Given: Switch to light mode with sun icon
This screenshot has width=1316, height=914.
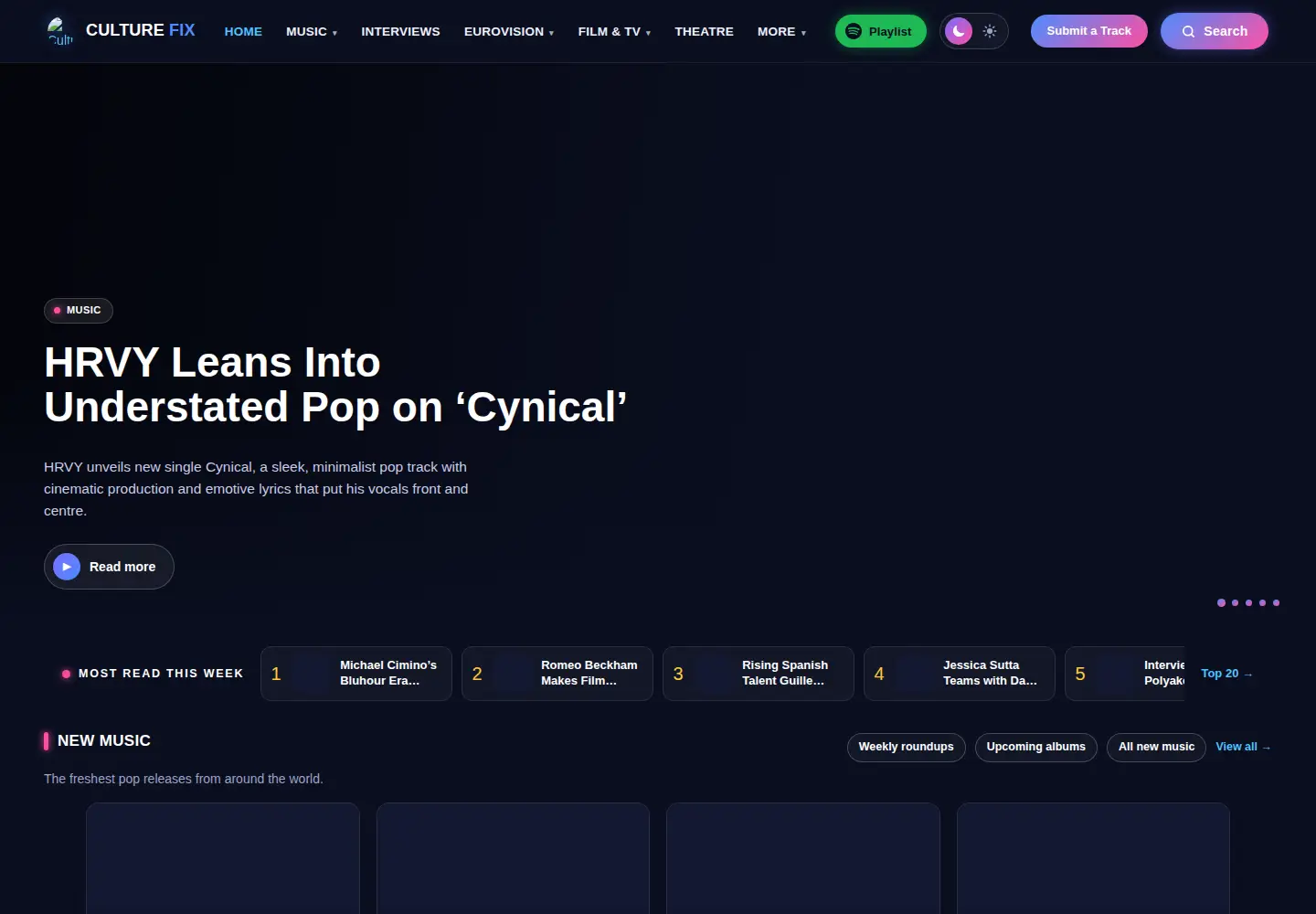Looking at the screenshot, I should click(990, 31).
